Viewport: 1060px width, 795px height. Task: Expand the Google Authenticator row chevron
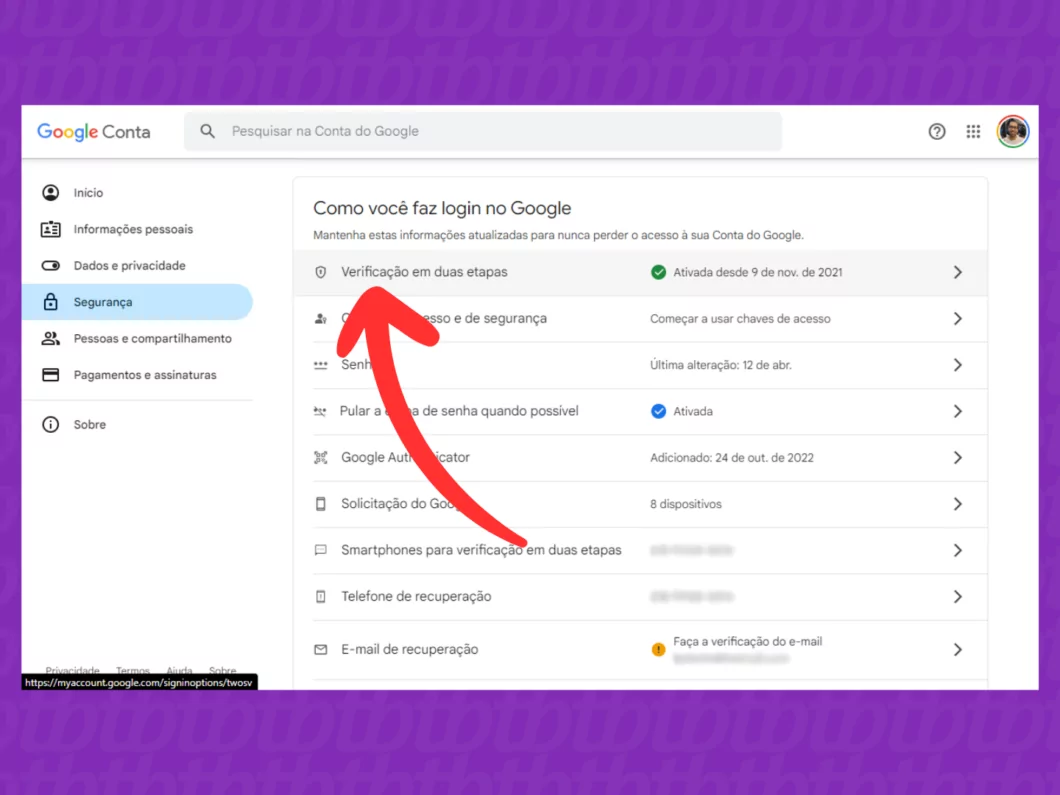pos(958,458)
